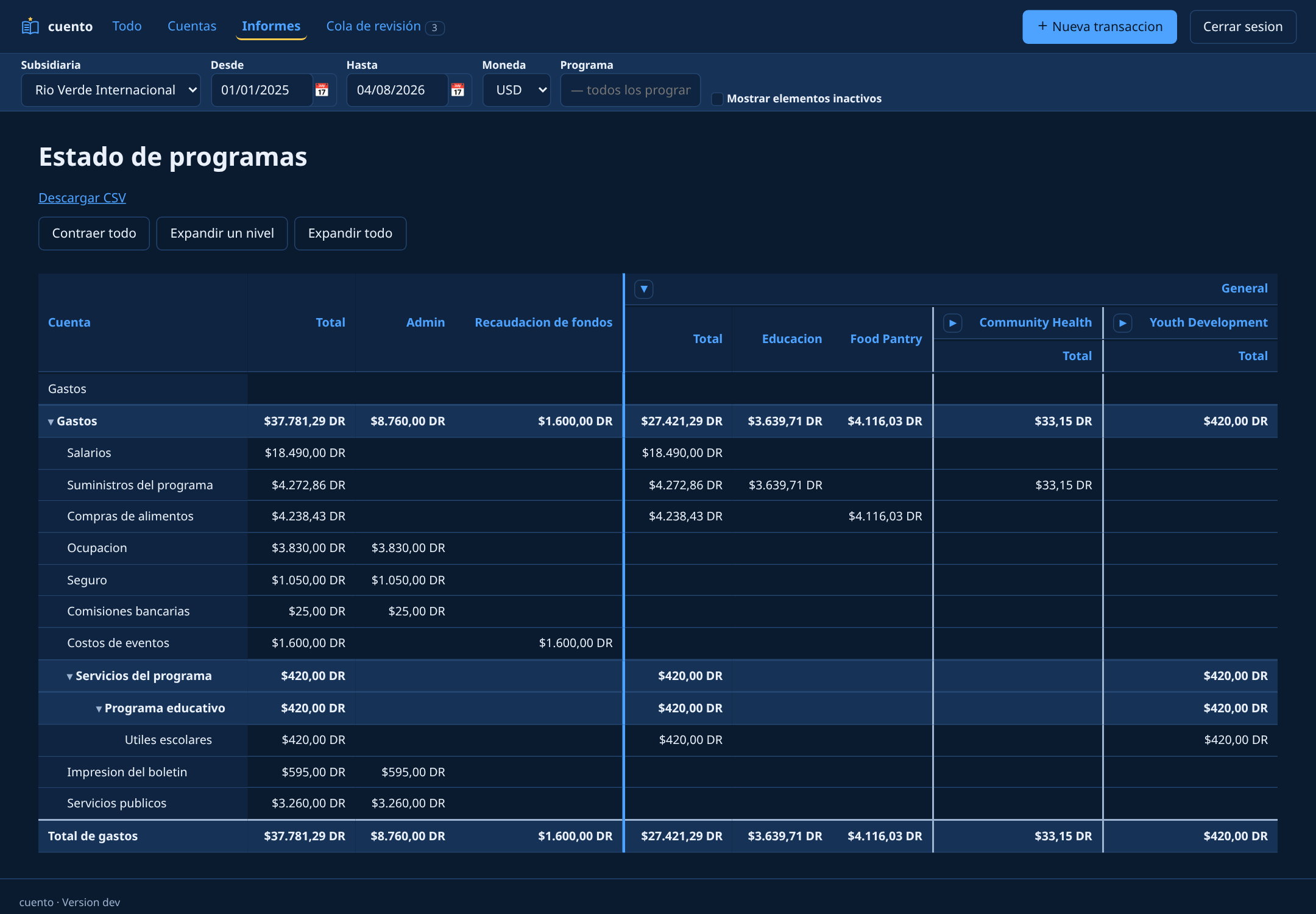1316x914 pixels.
Task: Collapse the Servicios del programa row
Action: pos(69,676)
